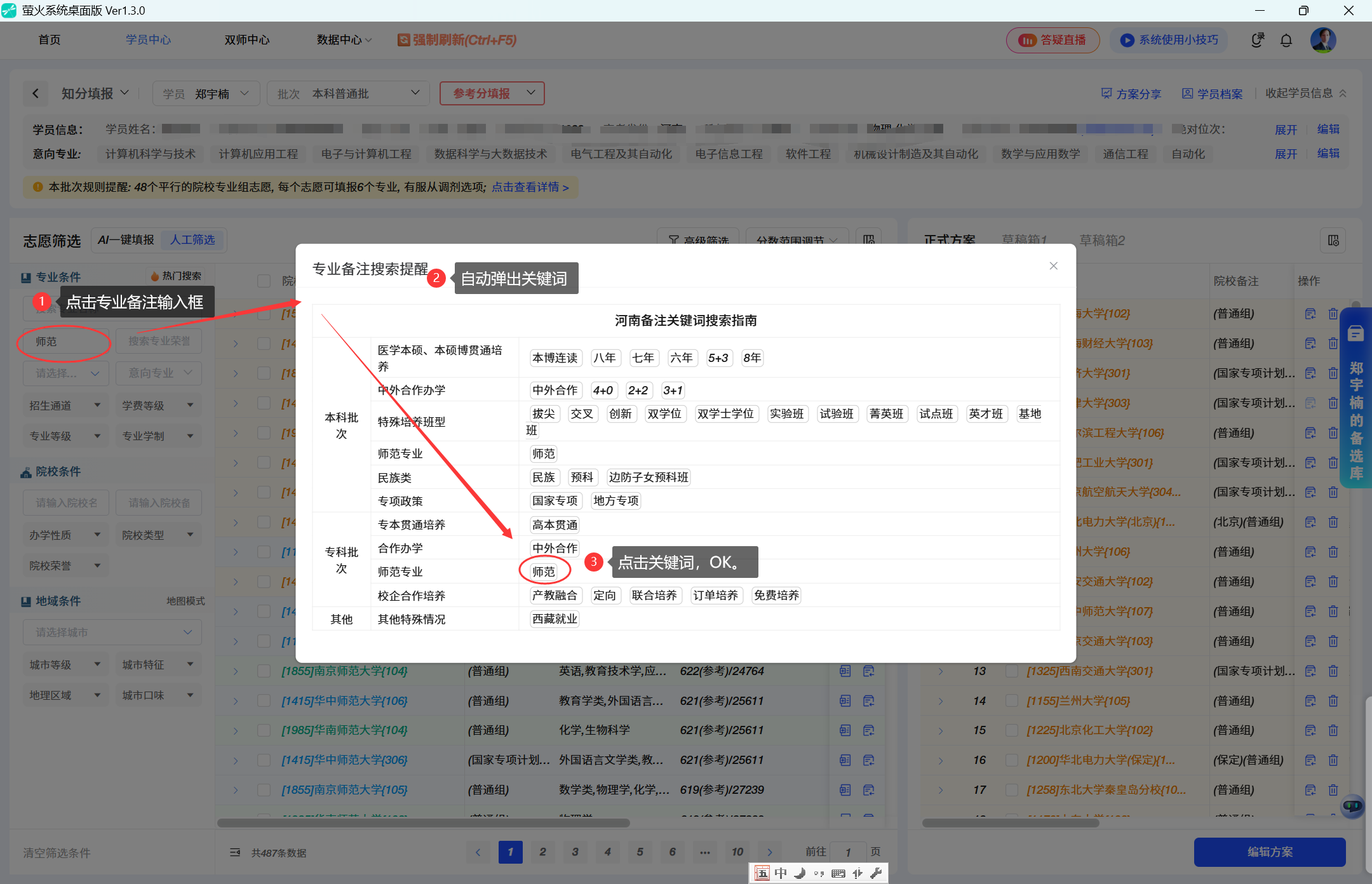Viewport: 1372px width, 884px height.
Task: Check the checkbox beside 西南交通大学{301} row 13
Action: (1011, 671)
